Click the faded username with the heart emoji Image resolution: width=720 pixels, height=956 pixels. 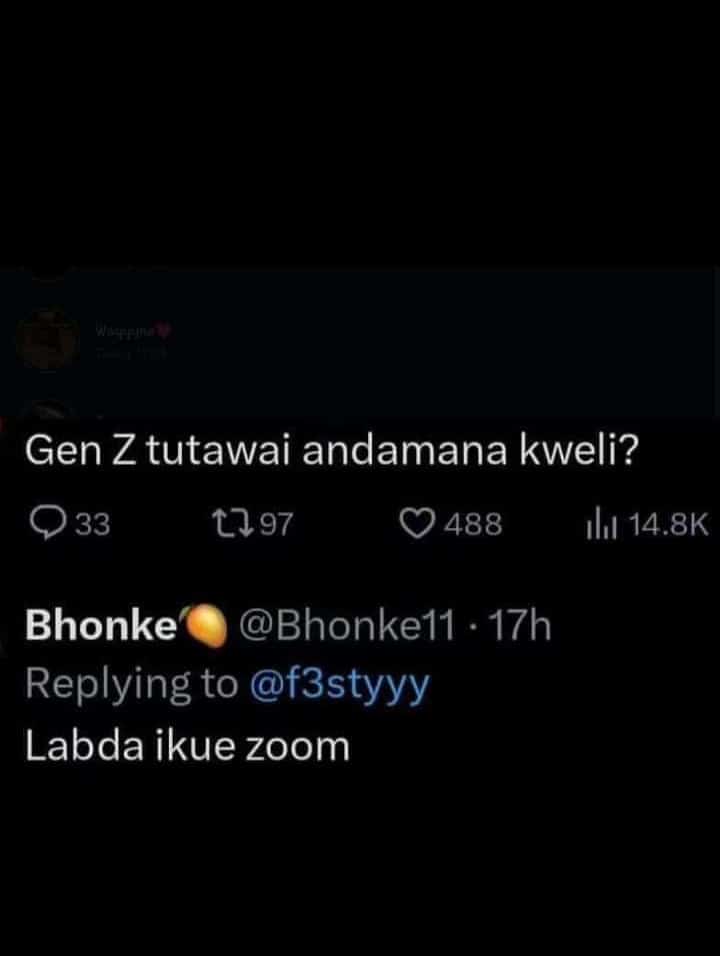click(x=127, y=329)
